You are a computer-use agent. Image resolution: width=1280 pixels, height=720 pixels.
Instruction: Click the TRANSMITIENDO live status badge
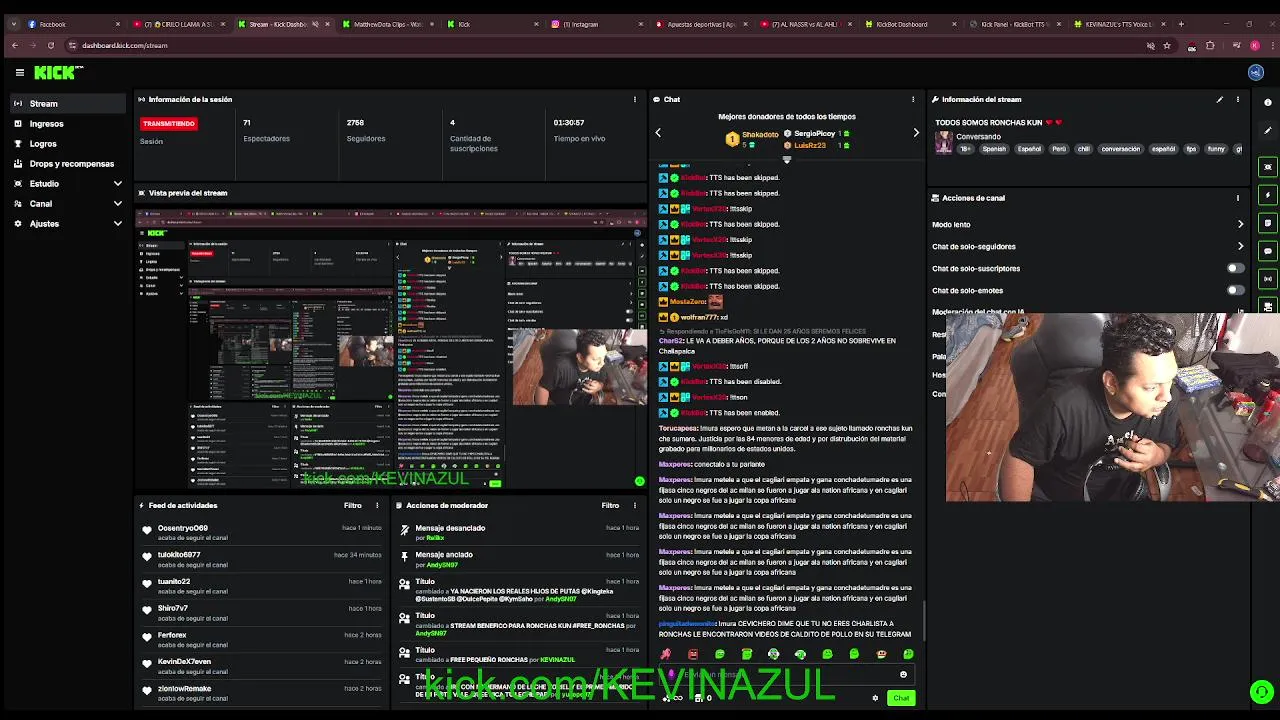coord(168,123)
